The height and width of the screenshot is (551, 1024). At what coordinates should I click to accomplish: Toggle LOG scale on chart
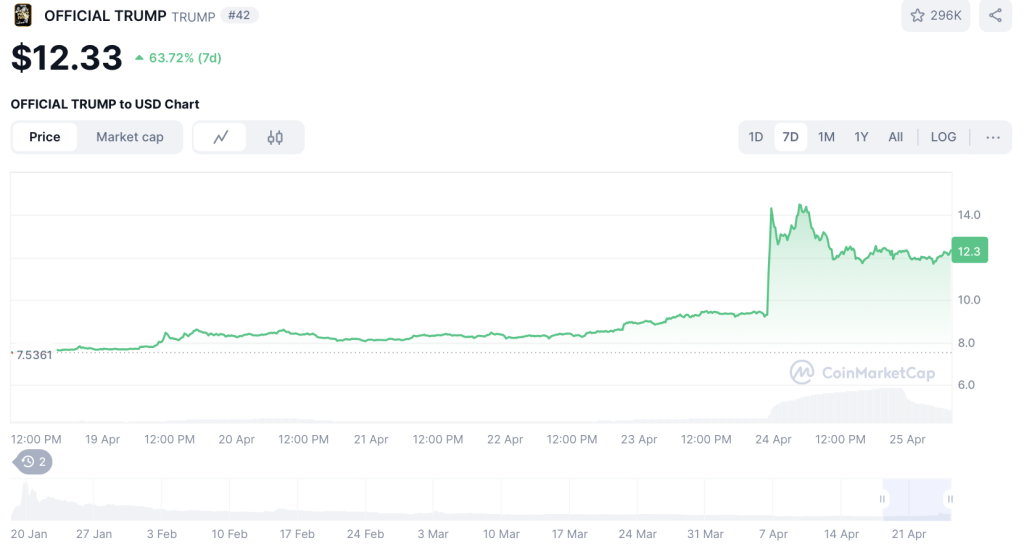[943, 137]
